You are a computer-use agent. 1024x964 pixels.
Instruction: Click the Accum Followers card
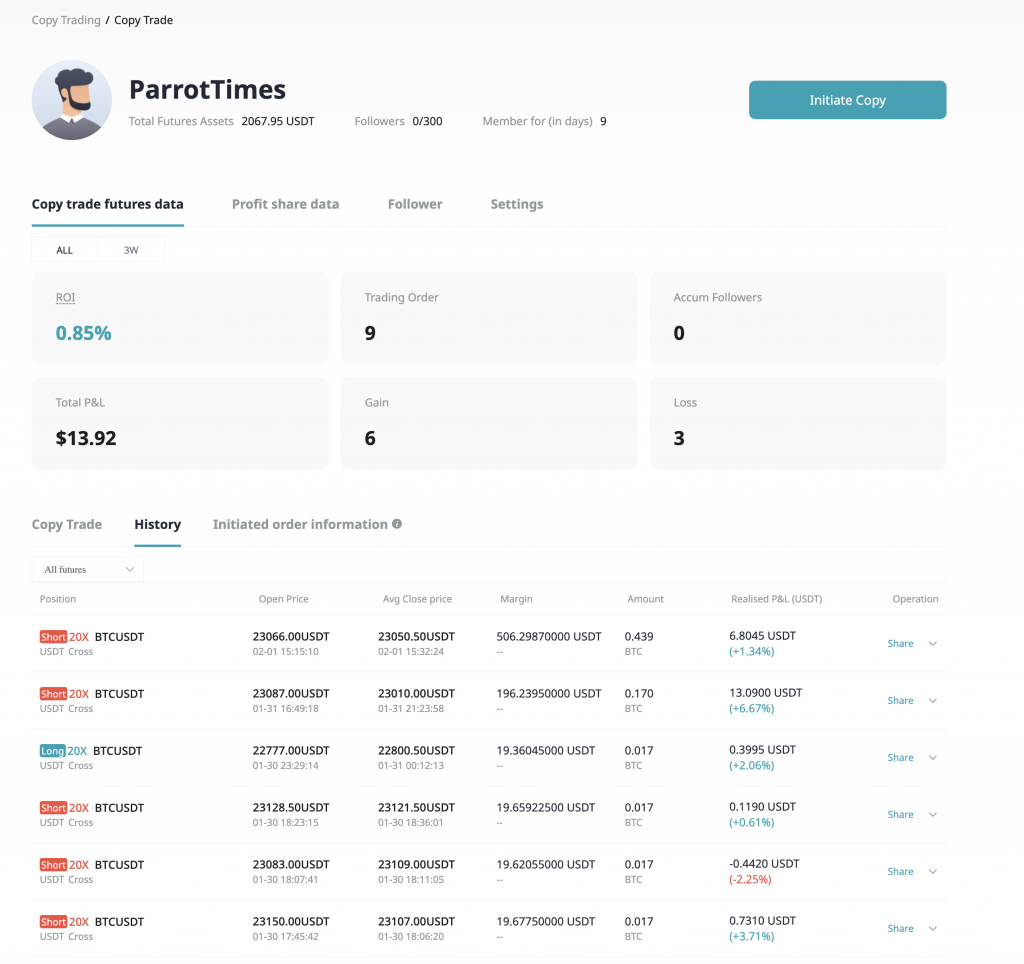coord(797,318)
